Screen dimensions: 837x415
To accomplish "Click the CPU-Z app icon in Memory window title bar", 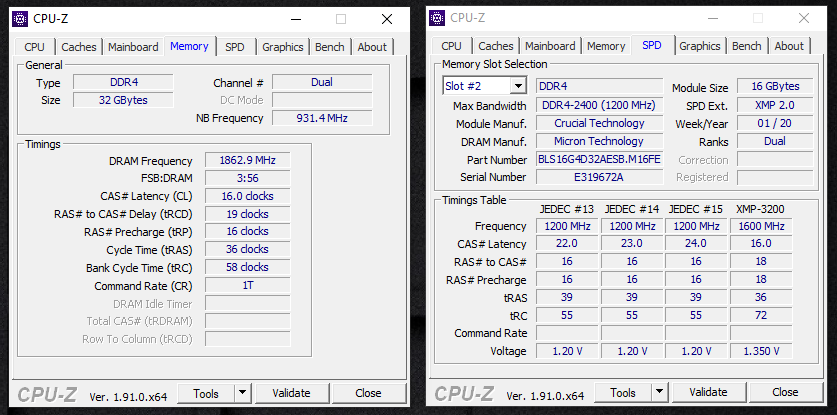I will (20, 19).
